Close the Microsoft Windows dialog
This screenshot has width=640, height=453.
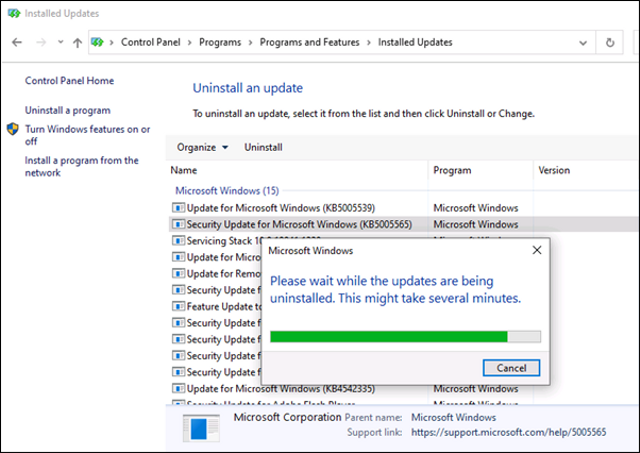click(537, 250)
